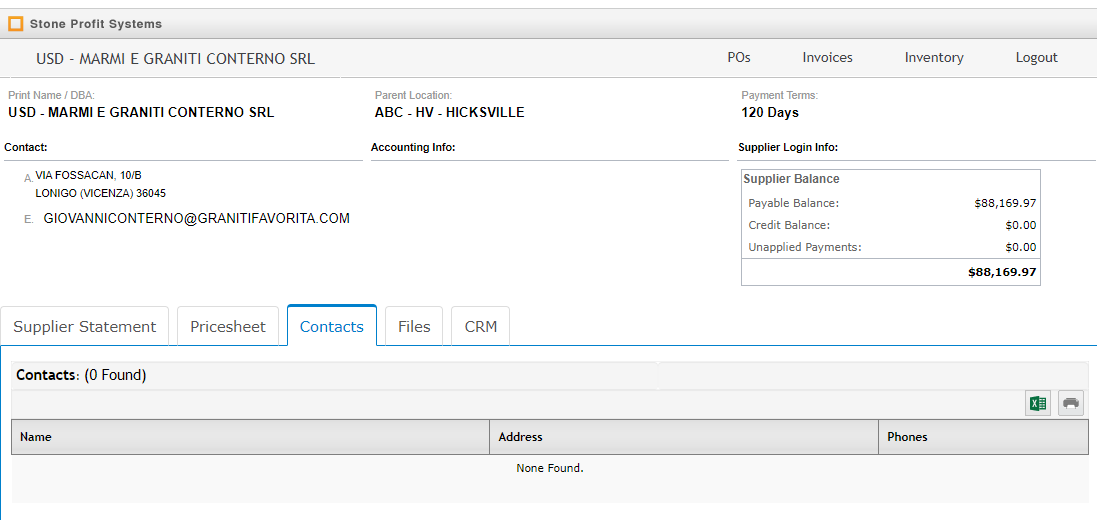Click the Credit Balance $0.00 value
1097x520 pixels.
pyautogui.click(x=1021, y=225)
